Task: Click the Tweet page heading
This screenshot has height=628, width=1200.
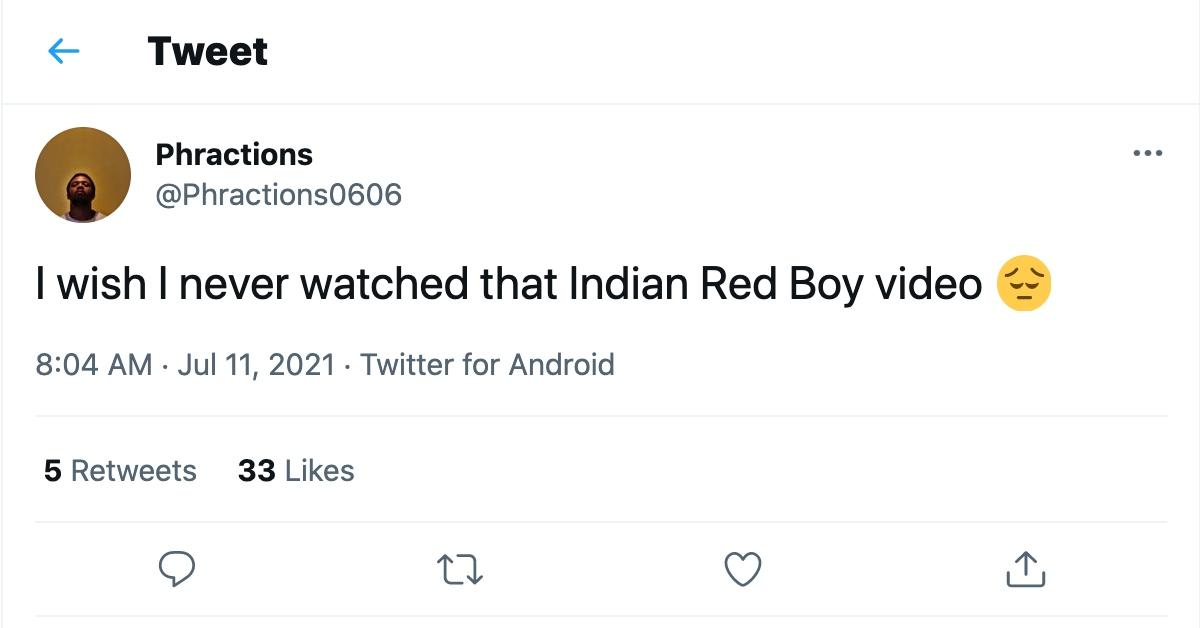Action: point(208,52)
